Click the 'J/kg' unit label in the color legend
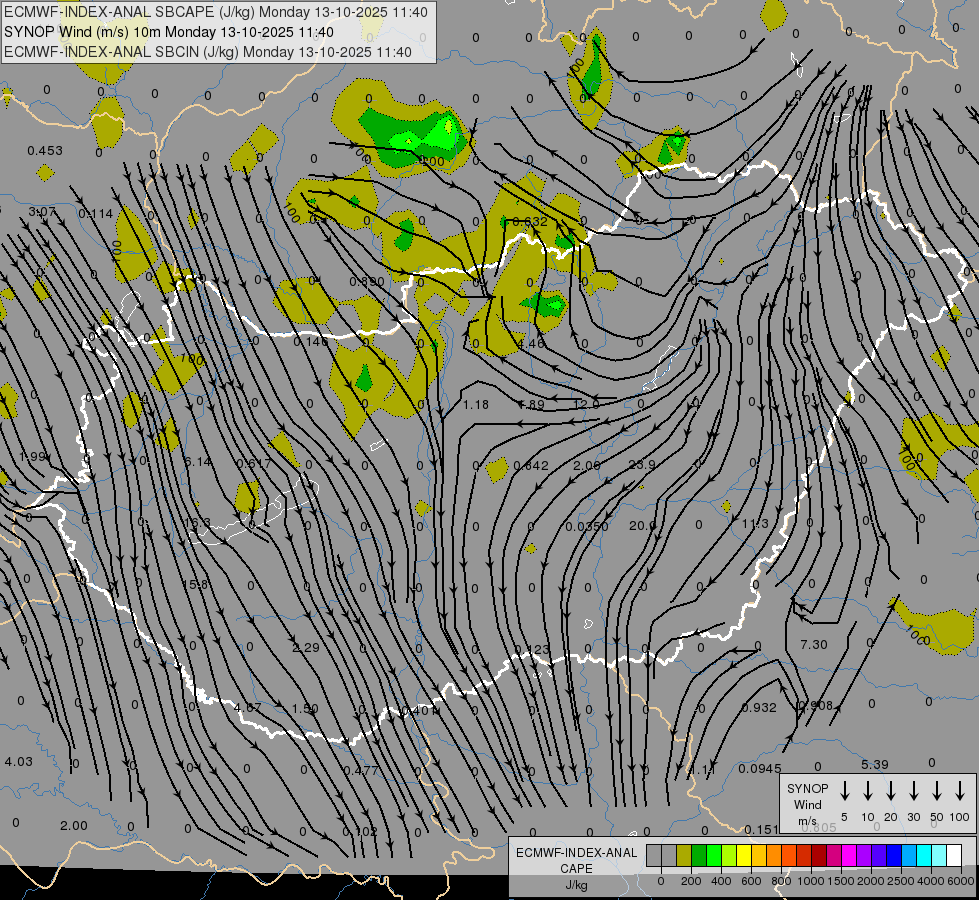The image size is (979, 900). coord(576,885)
